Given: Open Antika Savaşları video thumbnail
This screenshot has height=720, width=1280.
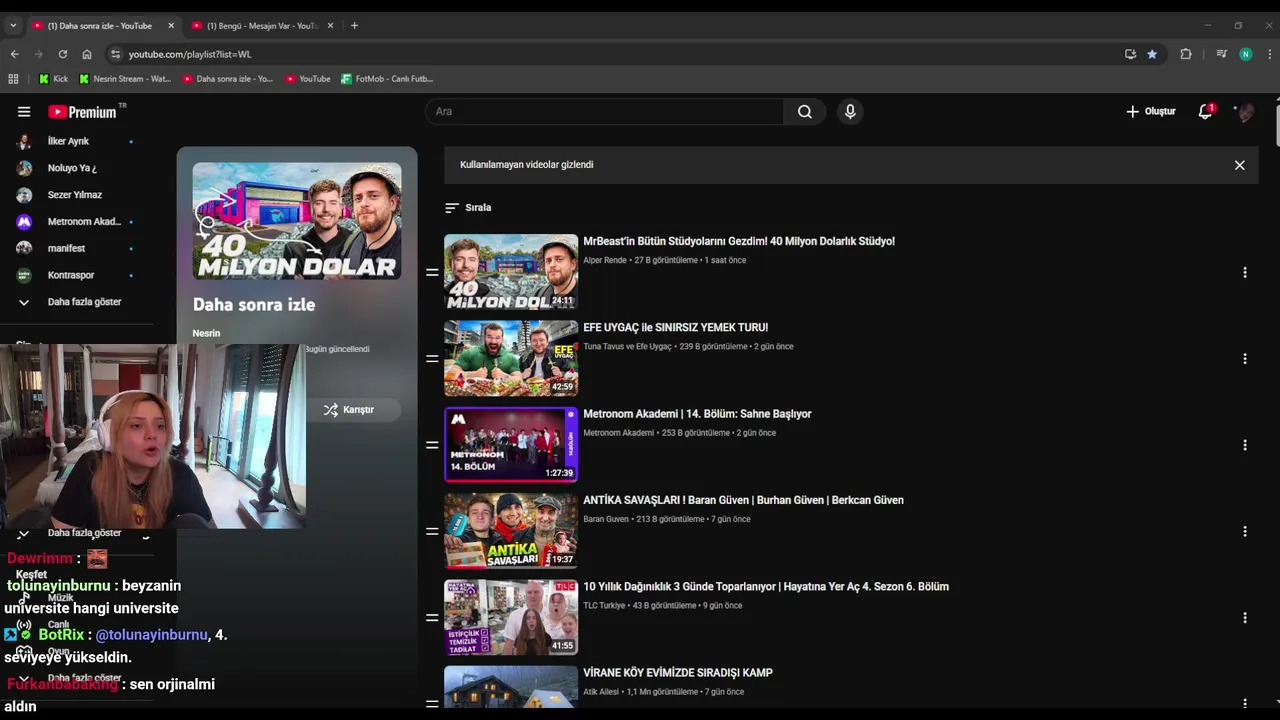Looking at the screenshot, I should click(x=511, y=531).
